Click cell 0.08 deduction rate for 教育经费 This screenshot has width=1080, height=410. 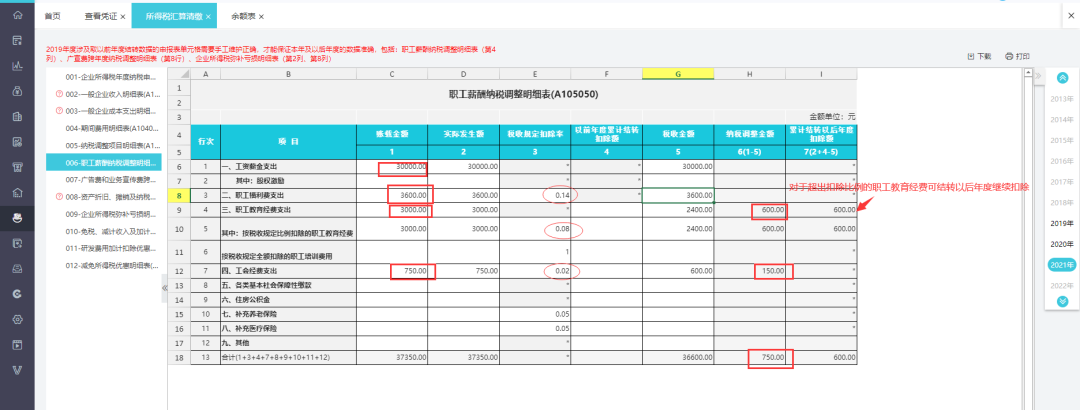pyautogui.click(x=535, y=228)
